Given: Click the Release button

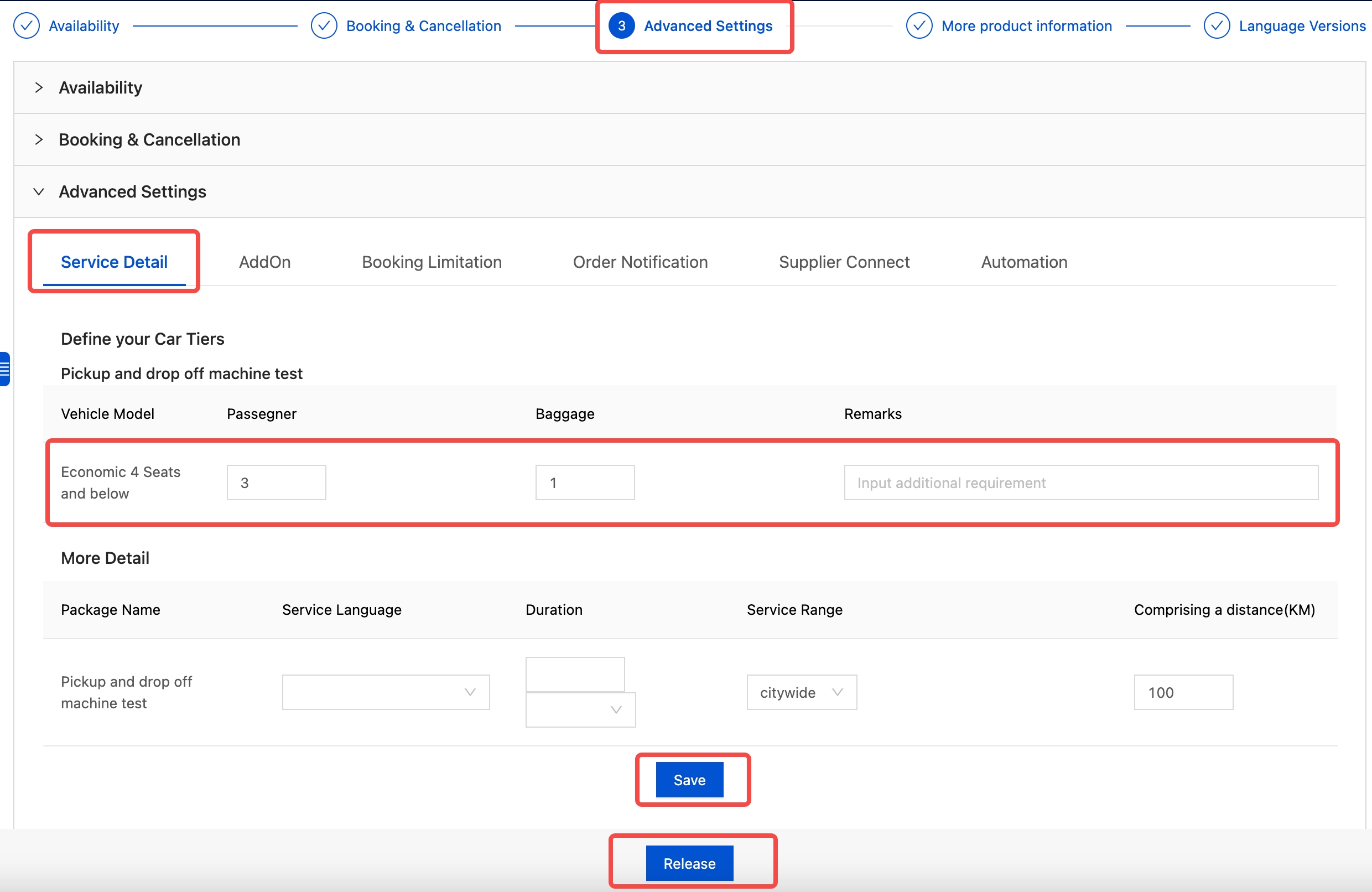Looking at the screenshot, I should 689,863.
